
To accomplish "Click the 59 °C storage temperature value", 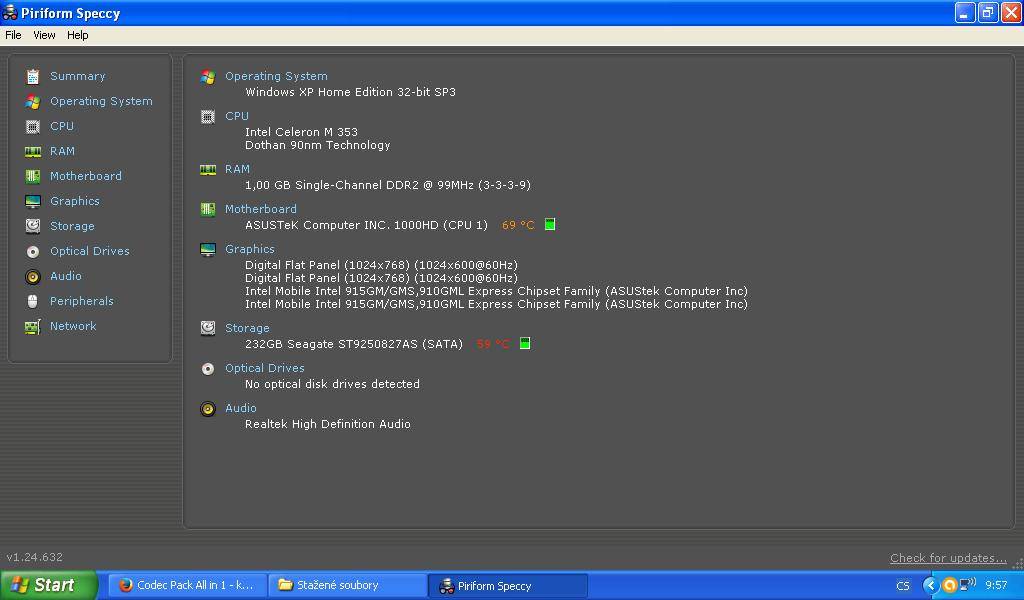I will (493, 344).
